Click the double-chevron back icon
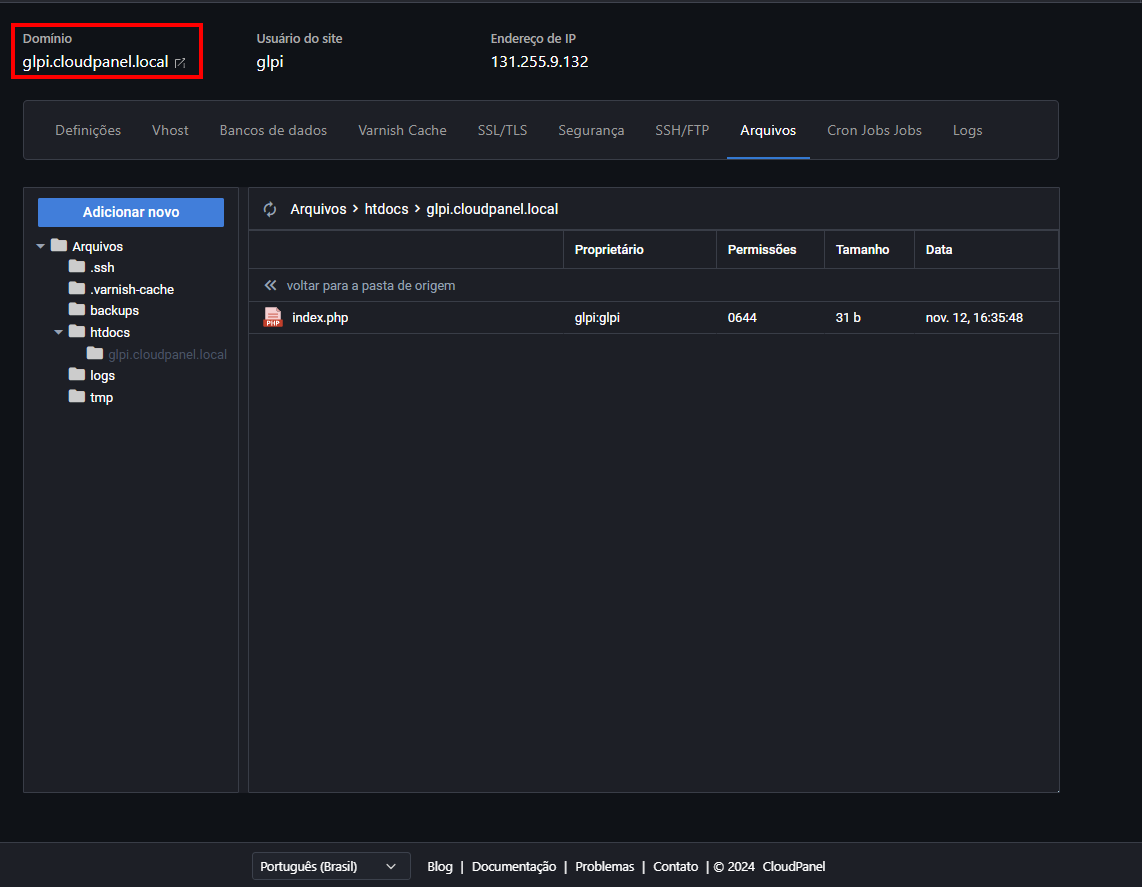This screenshot has height=887, width=1142. point(270,286)
